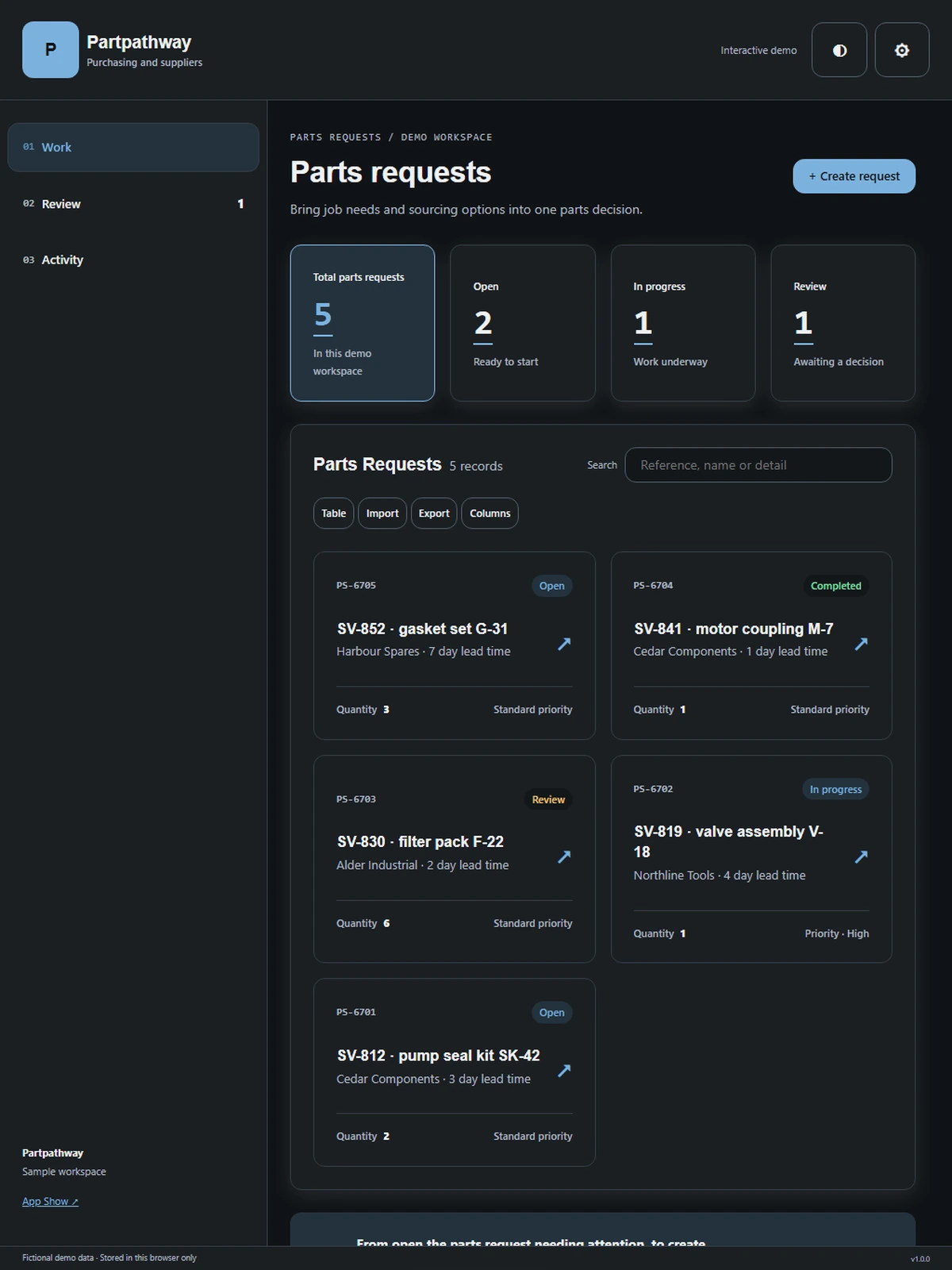Screen dimensions: 952x1270
Task: Click the Parts Requests / Demo Workspace breadcrumb
Action: (x=391, y=137)
